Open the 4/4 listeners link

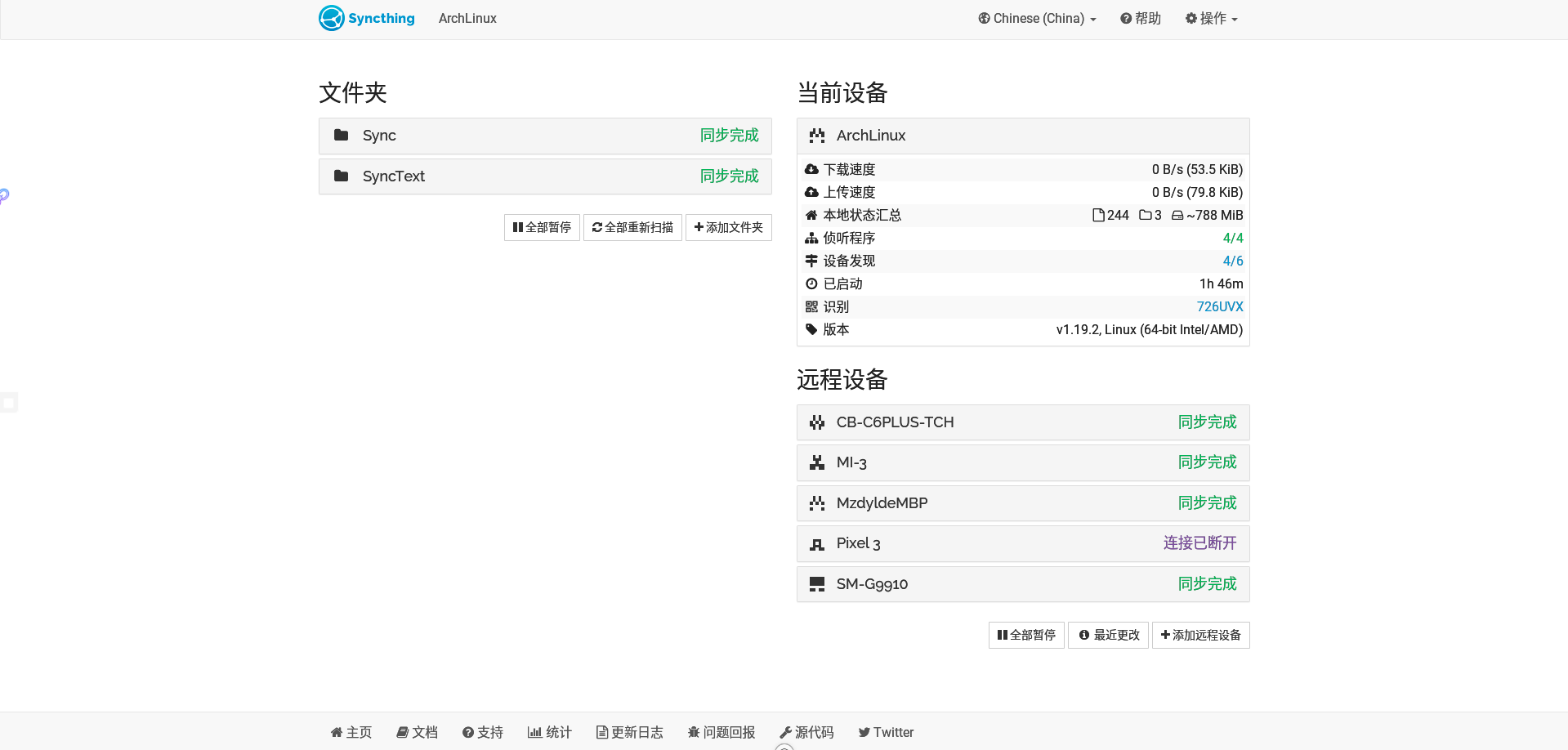click(x=1233, y=238)
